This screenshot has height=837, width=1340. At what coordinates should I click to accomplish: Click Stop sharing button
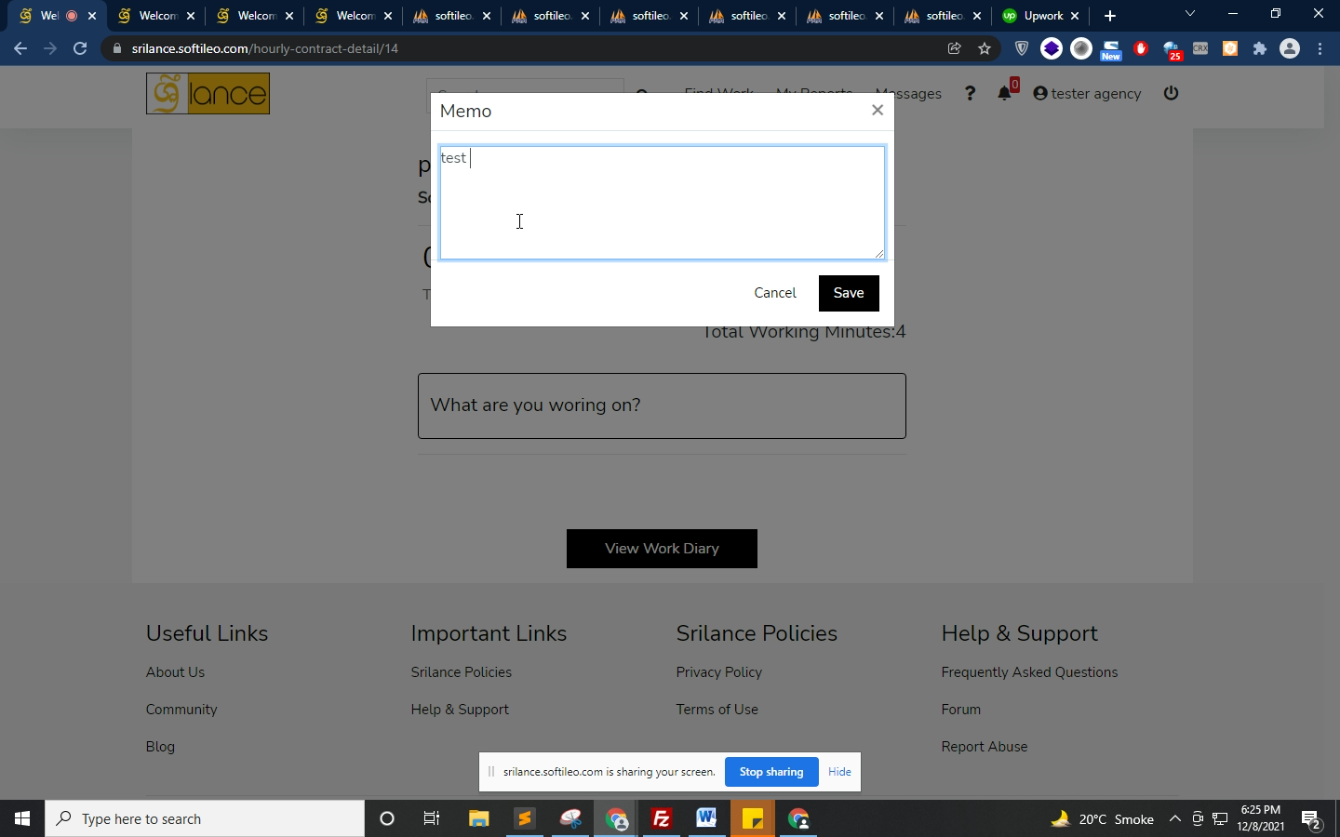pos(771,772)
